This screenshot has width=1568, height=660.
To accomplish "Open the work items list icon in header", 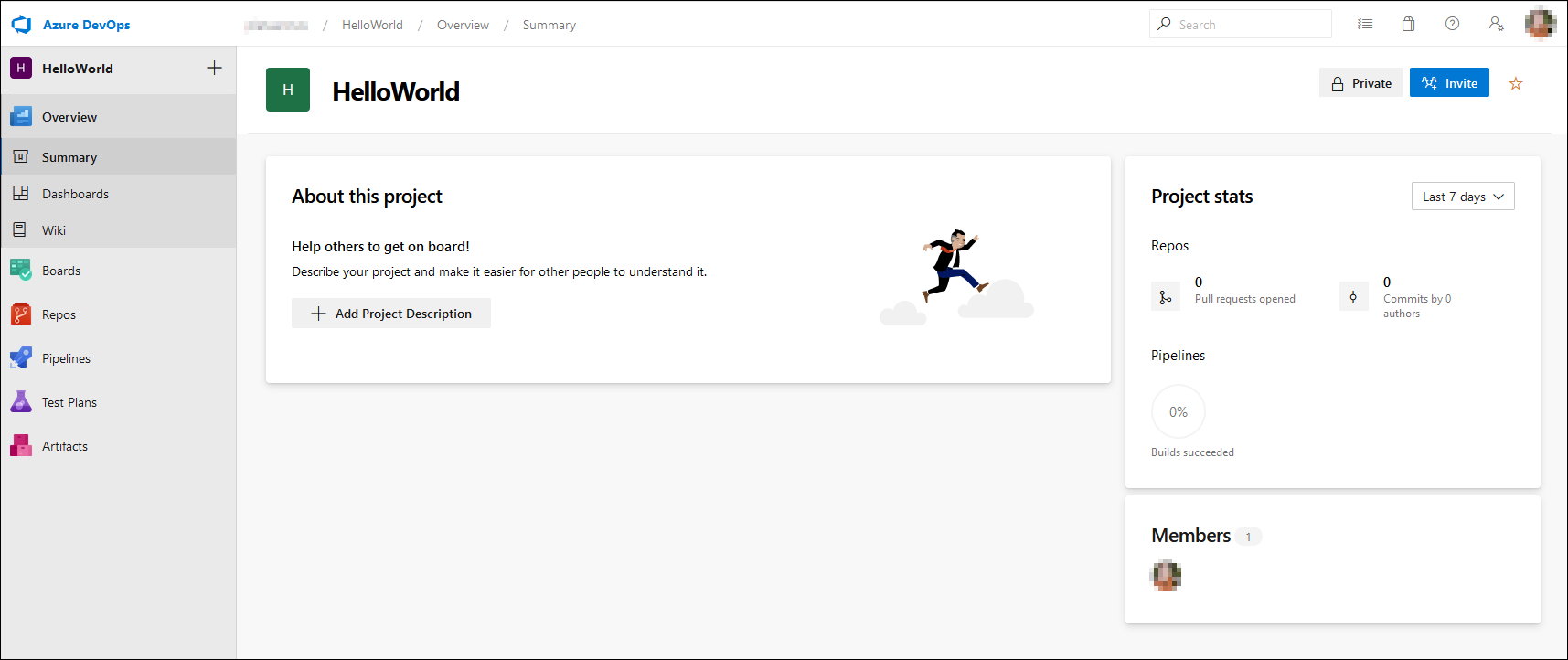I will (x=1365, y=24).
